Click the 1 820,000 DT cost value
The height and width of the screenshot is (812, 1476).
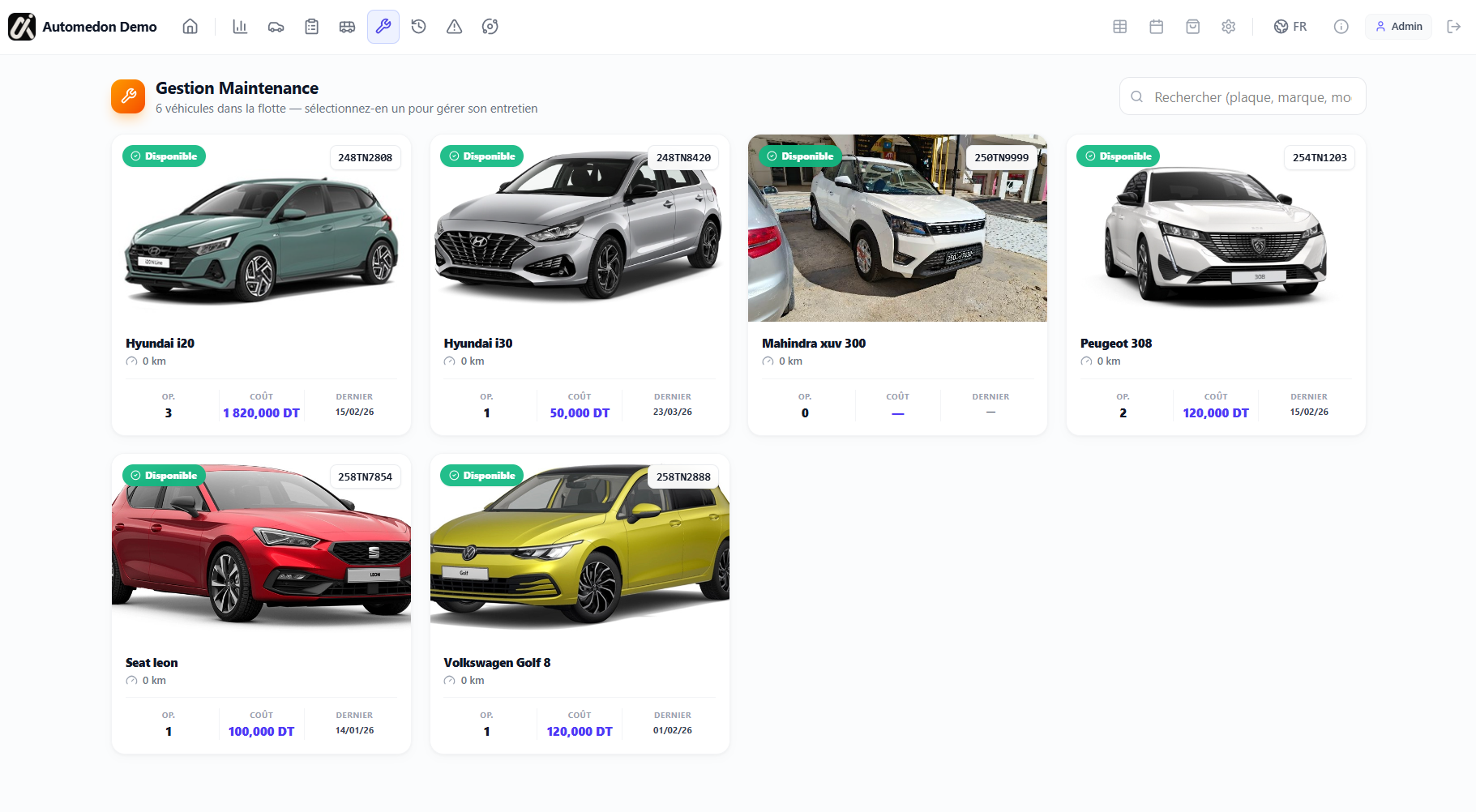click(x=261, y=413)
